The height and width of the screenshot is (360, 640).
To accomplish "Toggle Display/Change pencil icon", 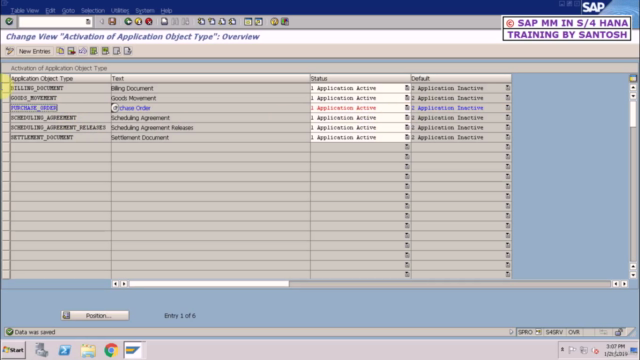I will pyautogui.click(x=9, y=51).
